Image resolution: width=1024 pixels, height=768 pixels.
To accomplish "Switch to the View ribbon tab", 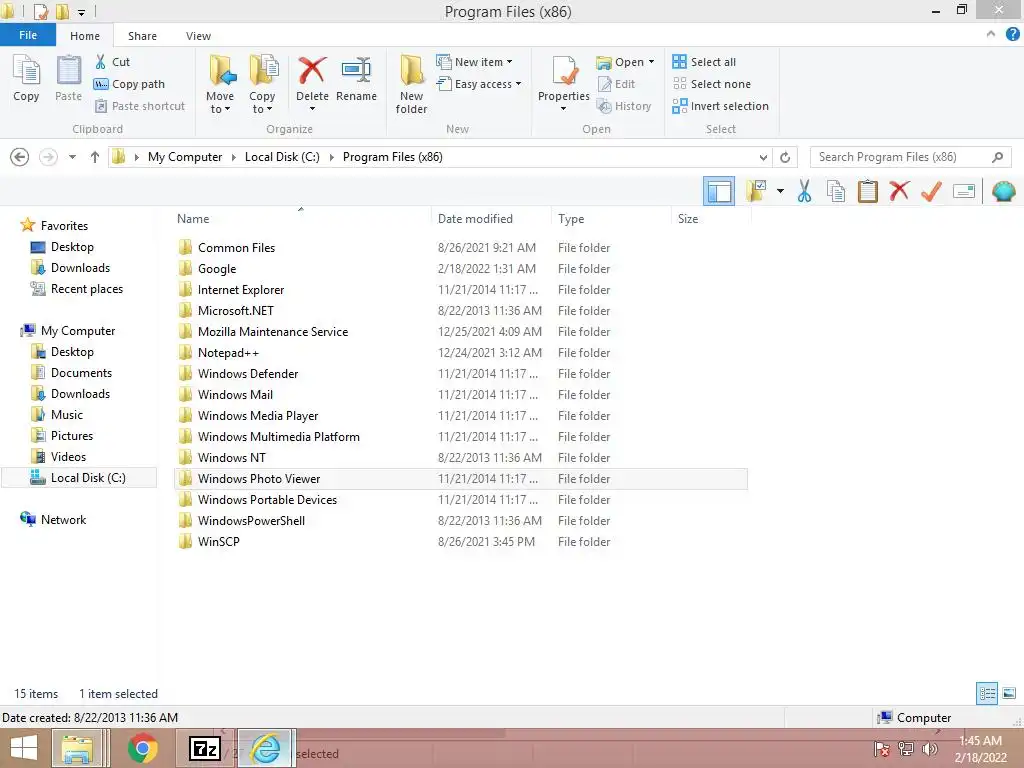I will [198, 36].
